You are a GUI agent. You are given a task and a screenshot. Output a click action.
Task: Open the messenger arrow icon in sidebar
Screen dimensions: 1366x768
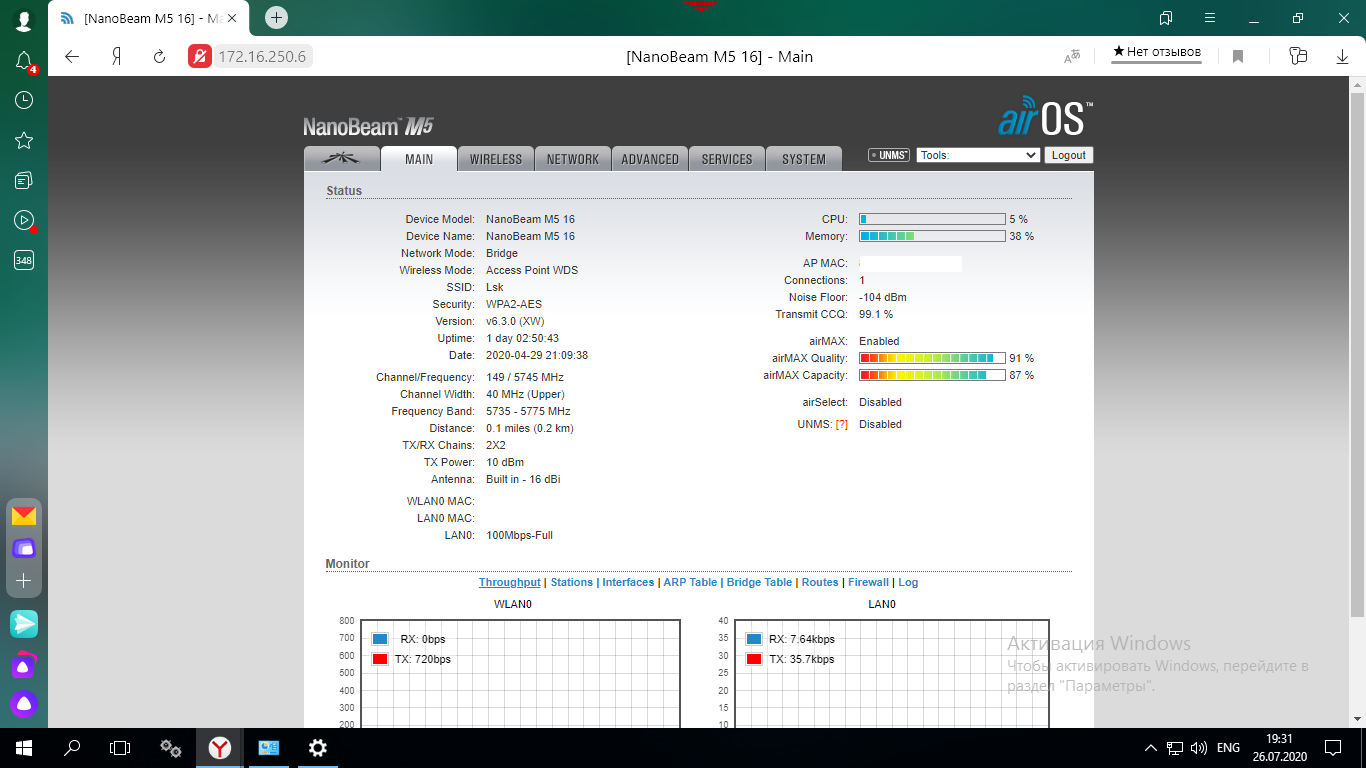tap(24, 624)
